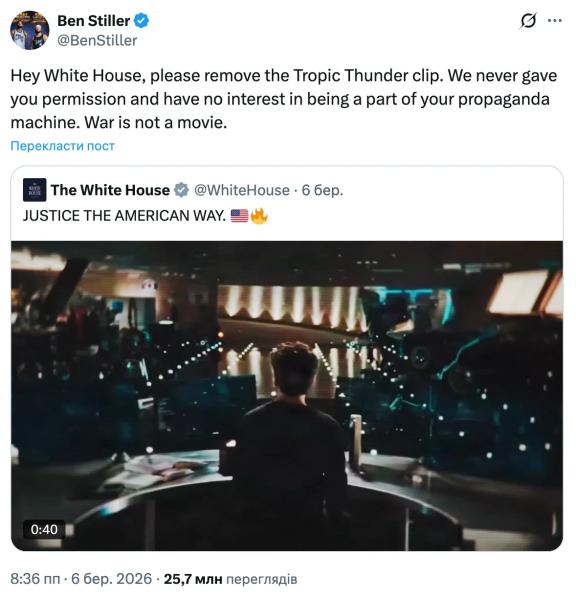Click the 0:40 video duration badge
576x600 pixels.
[44, 530]
